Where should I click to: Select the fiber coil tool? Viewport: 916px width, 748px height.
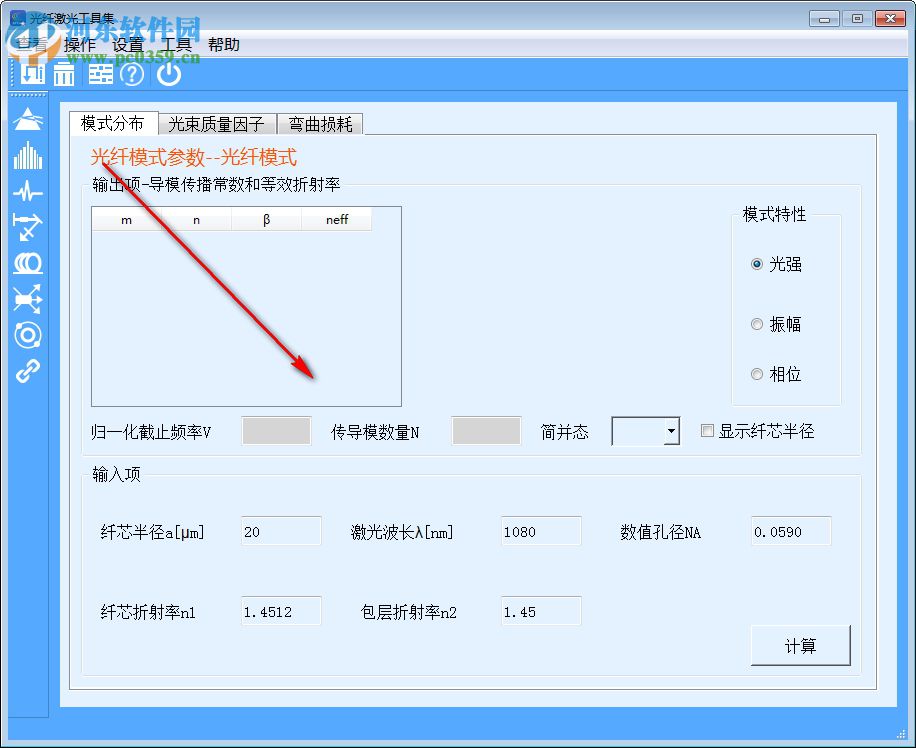point(27,264)
